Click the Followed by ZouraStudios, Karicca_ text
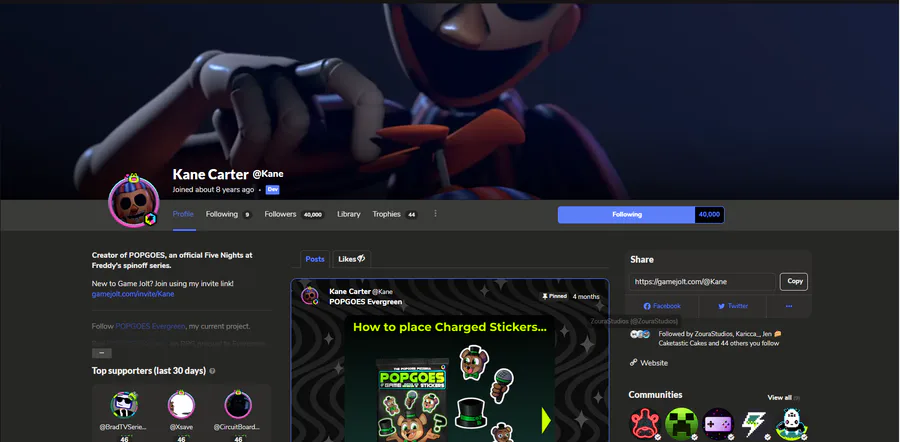Viewport: 900px width, 442px height. click(x=720, y=339)
